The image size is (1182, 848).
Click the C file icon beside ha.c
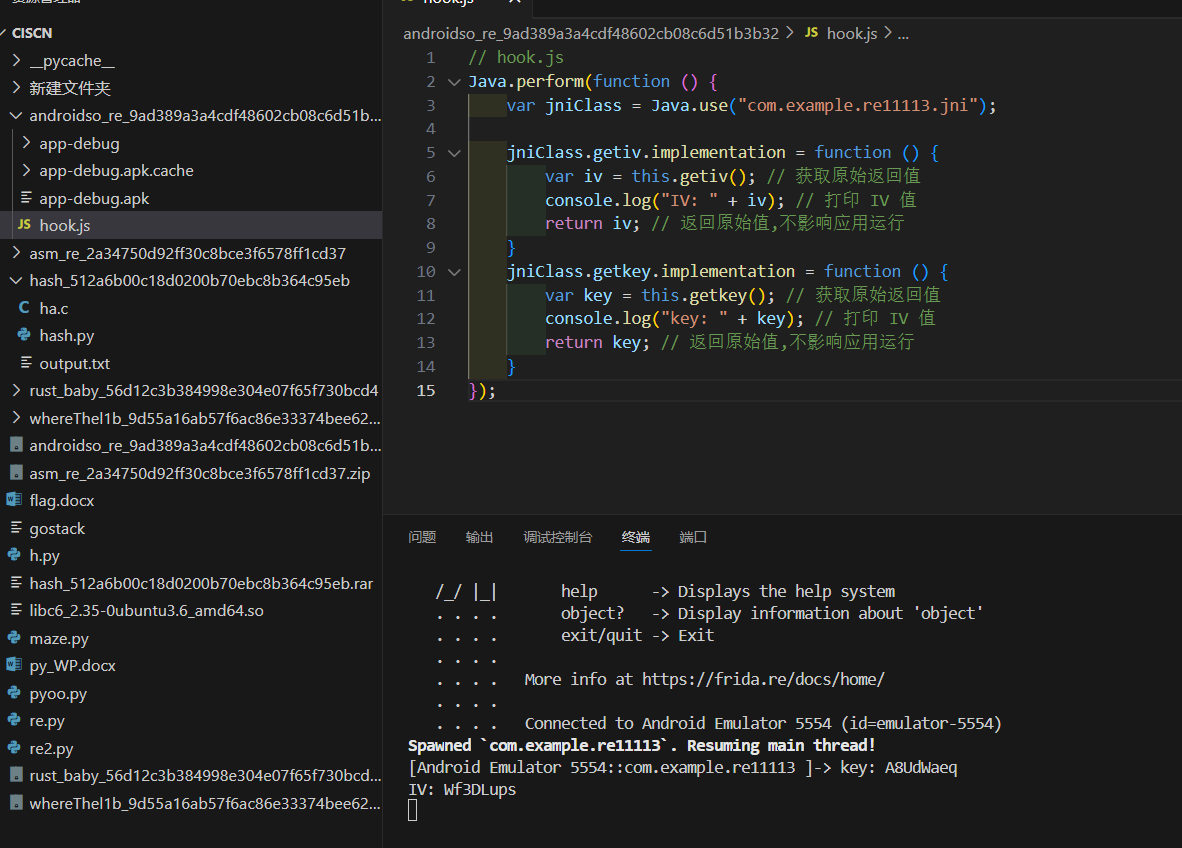coord(24,308)
